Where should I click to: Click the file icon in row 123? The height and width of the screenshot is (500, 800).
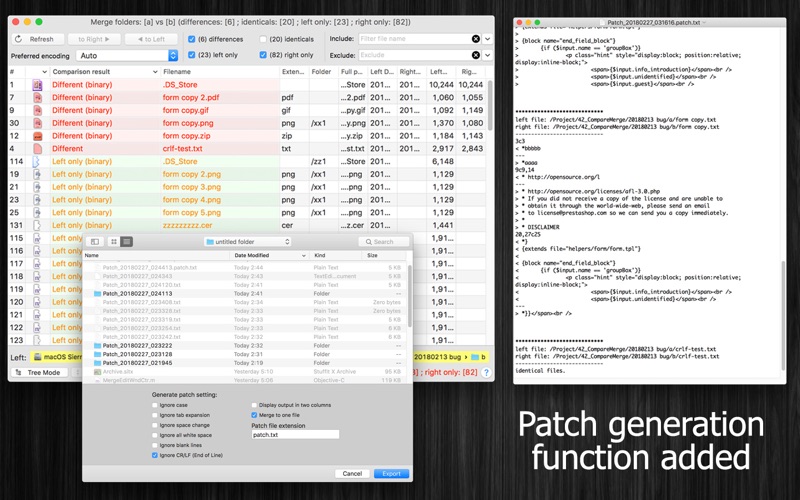tap(37, 340)
